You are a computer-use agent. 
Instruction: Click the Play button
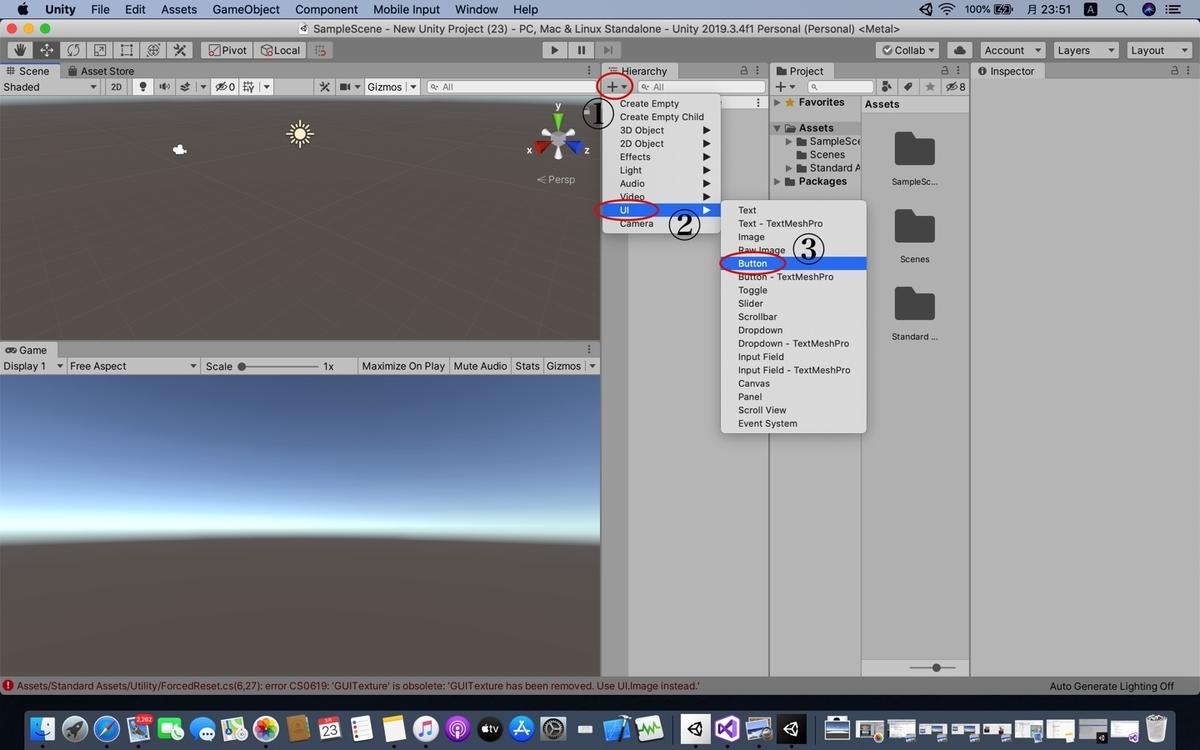tap(555, 50)
